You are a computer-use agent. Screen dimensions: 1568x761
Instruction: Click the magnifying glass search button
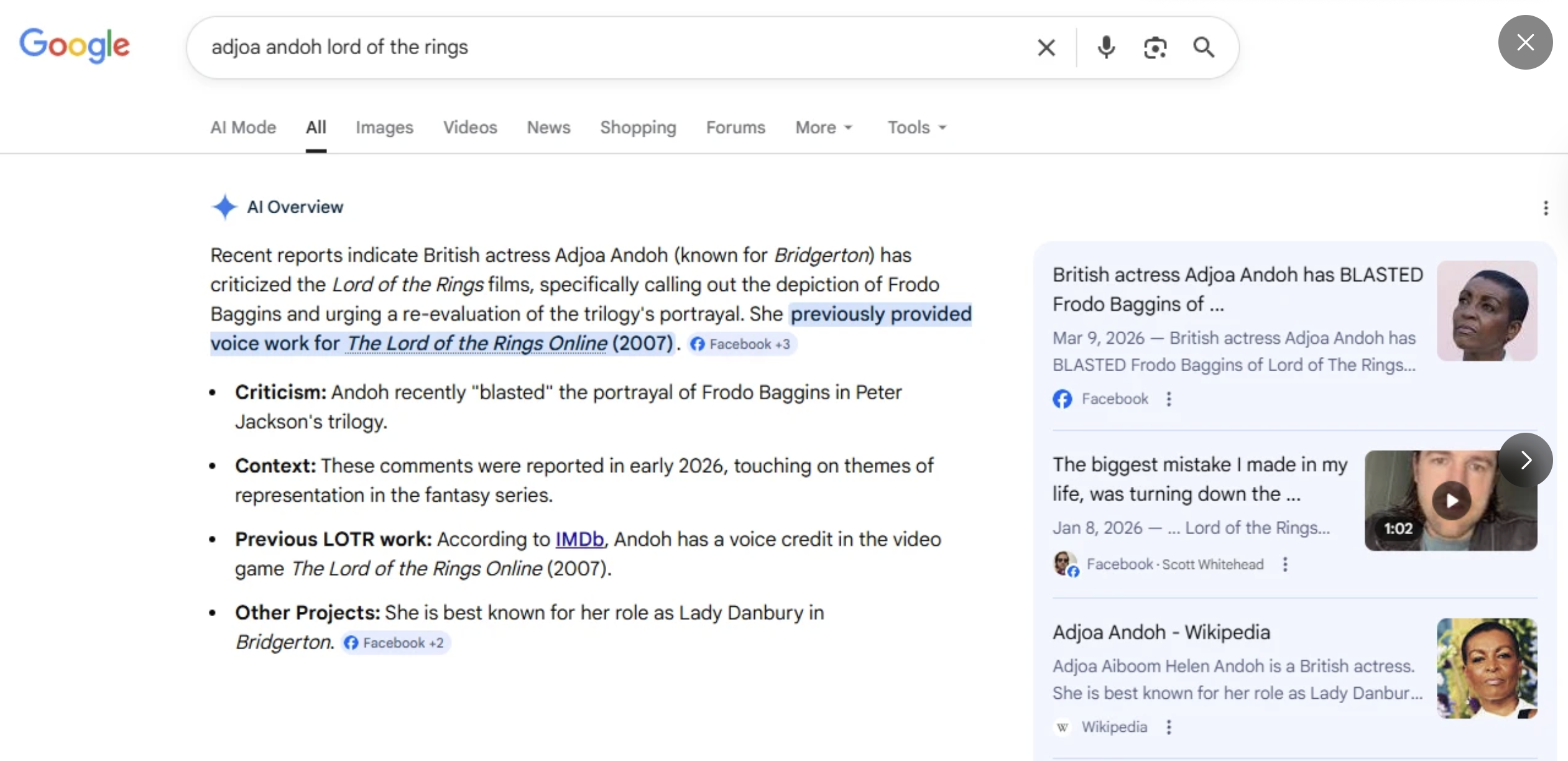pos(1203,47)
